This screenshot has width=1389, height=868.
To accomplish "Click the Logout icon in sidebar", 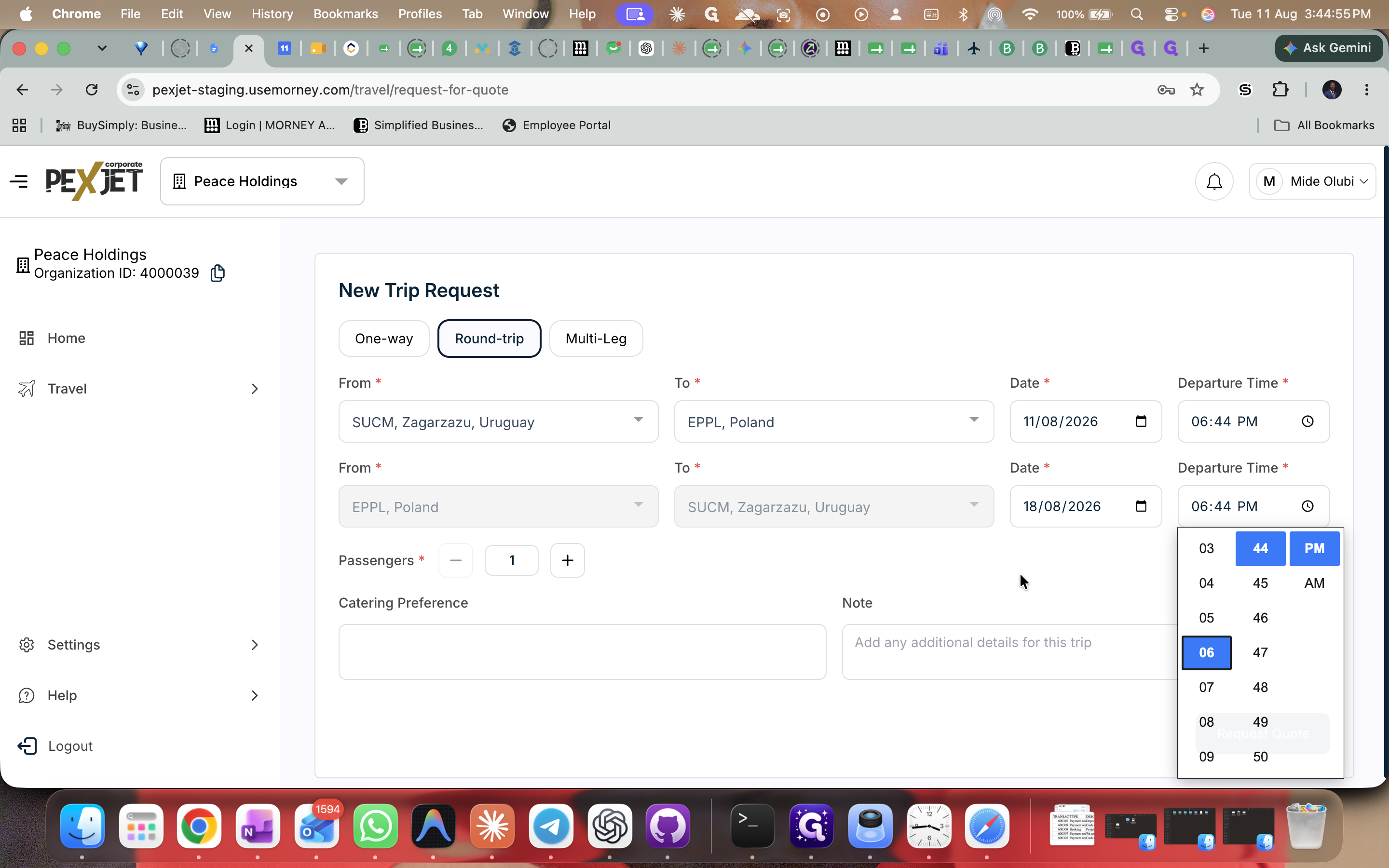I will point(27,746).
